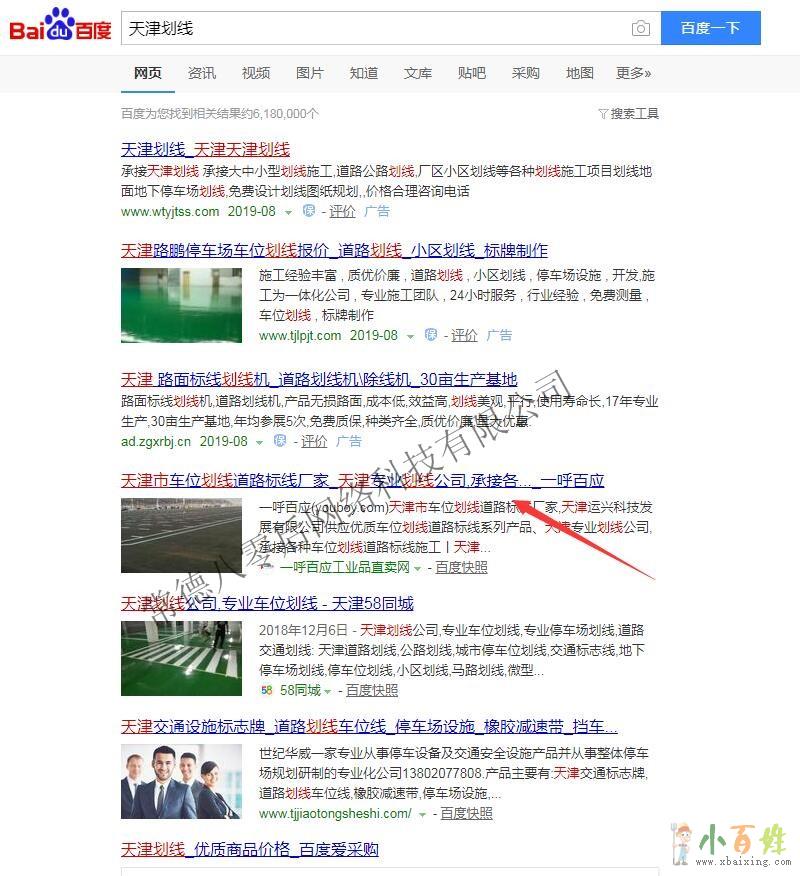This screenshot has width=800, height=876.
Task: Switch to the 资讯 tab
Action: 202,73
